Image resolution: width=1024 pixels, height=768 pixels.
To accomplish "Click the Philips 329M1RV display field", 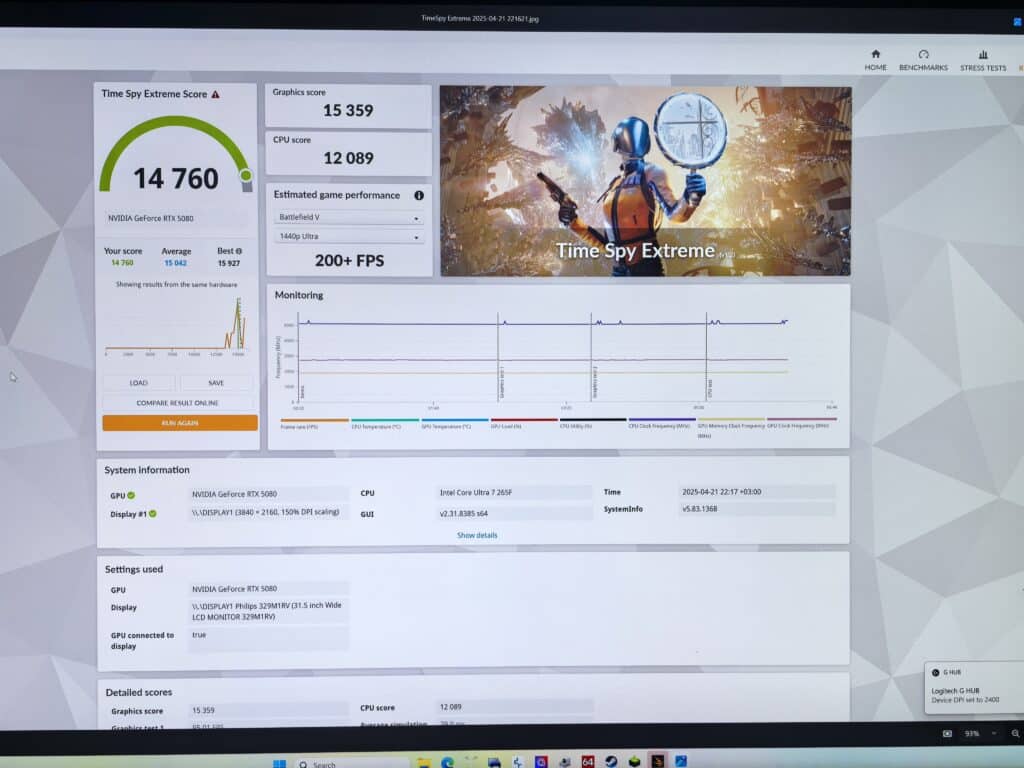I will pyautogui.click(x=268, y=611).
